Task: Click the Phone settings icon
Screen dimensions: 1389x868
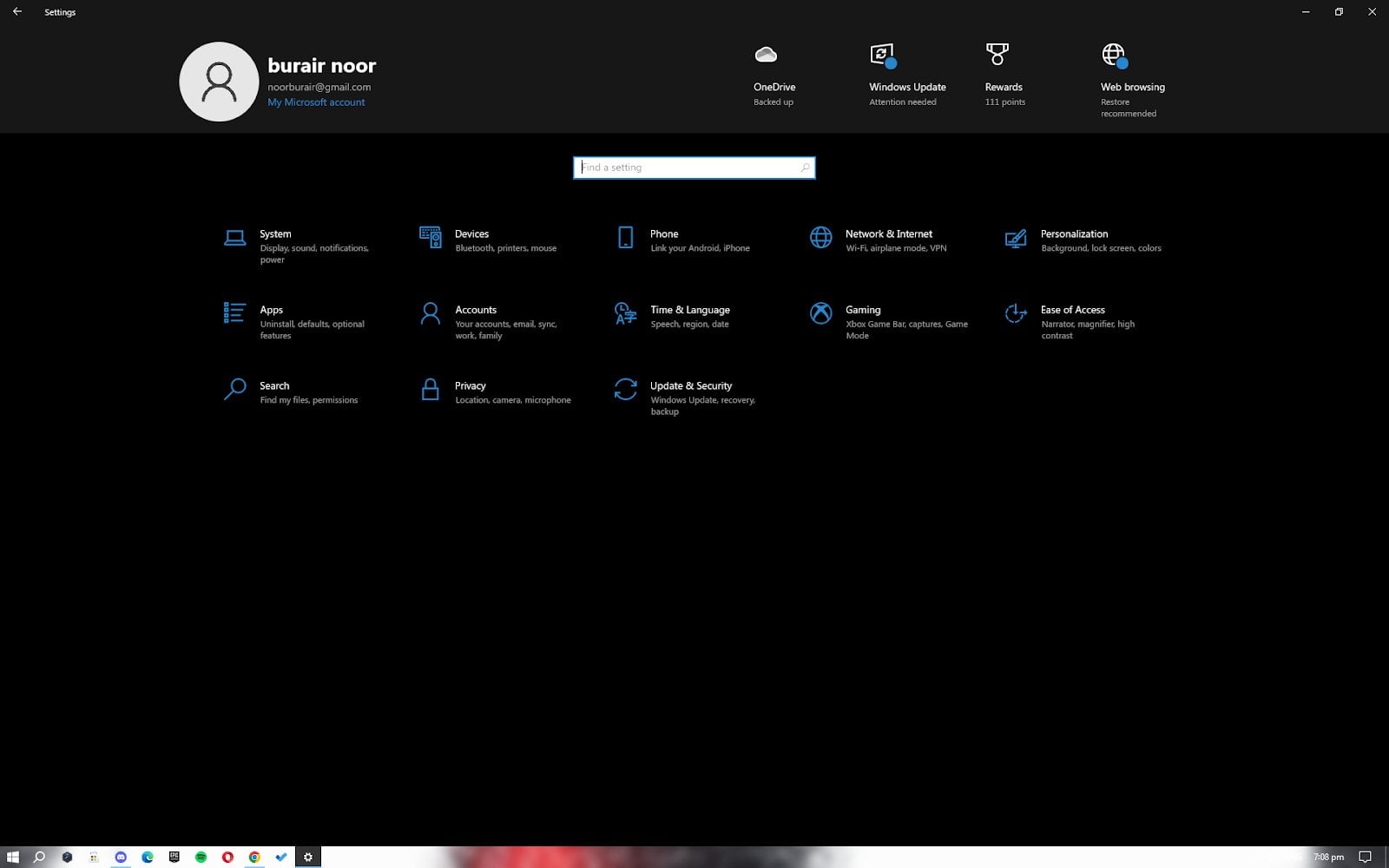Action: (x=625, y=238)
